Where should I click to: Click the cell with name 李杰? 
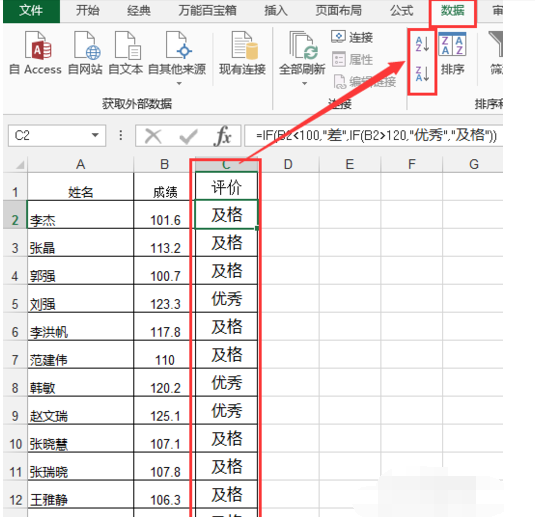(80, 215)
